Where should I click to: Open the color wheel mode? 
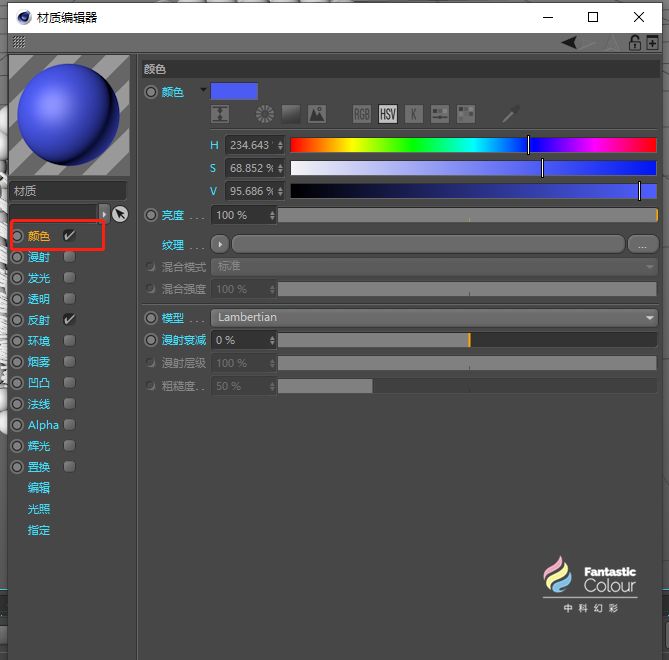265,114
